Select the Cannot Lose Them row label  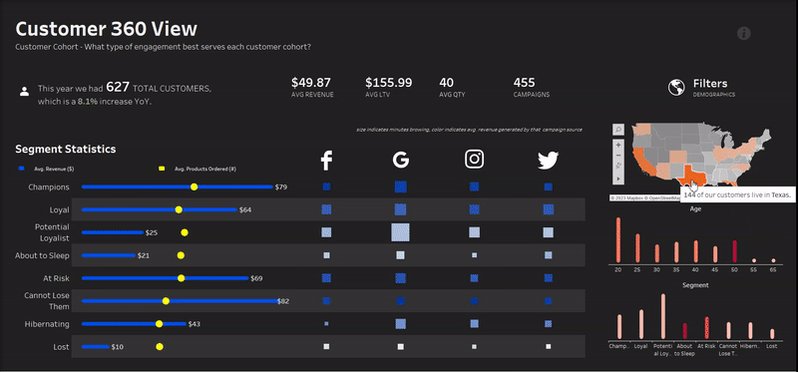[47, 301]
